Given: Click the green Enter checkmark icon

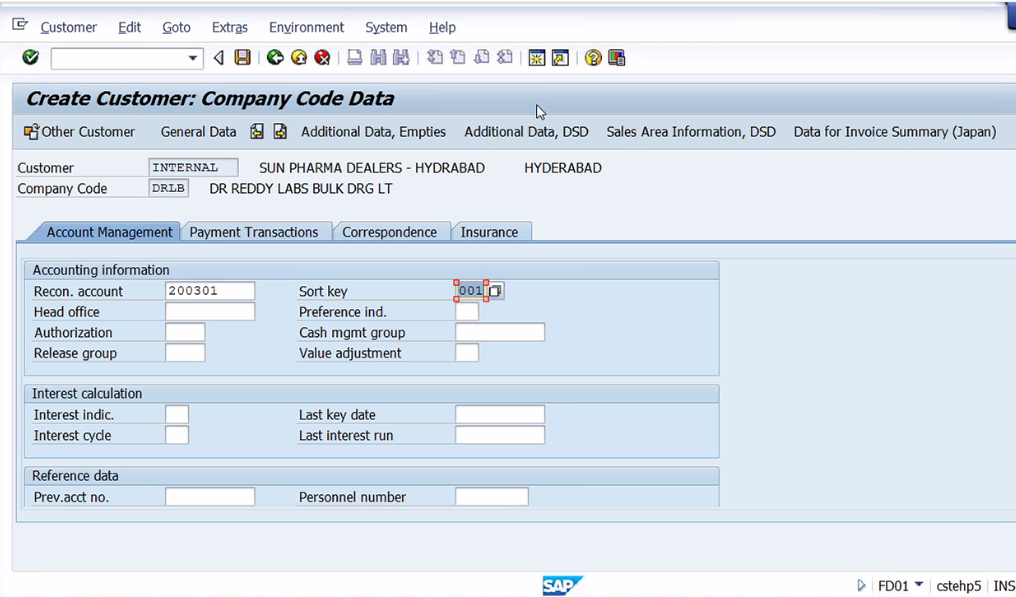Looking at the screenshot, I should [30, 58].
